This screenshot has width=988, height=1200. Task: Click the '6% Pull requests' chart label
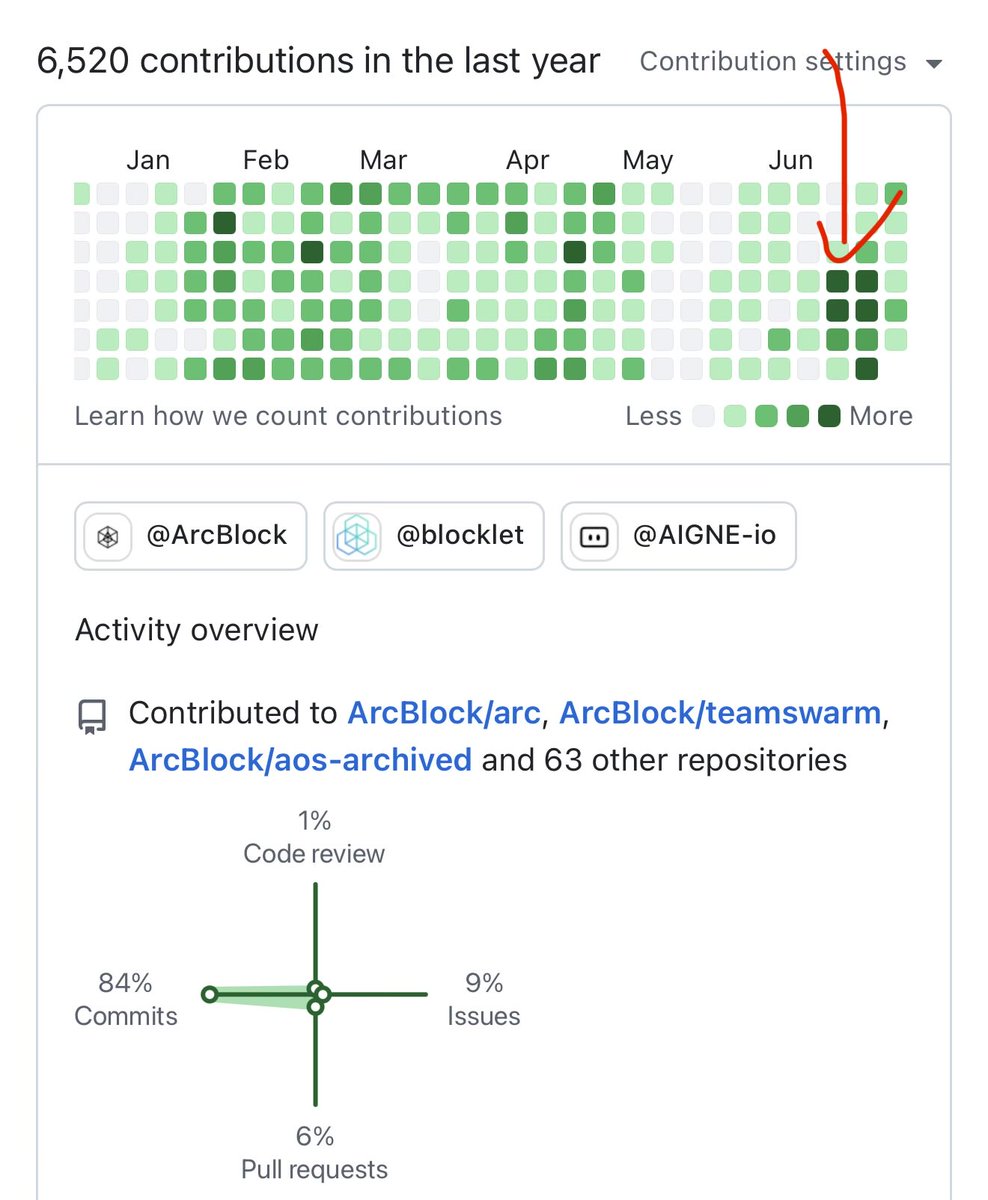tap(314, 1153)
